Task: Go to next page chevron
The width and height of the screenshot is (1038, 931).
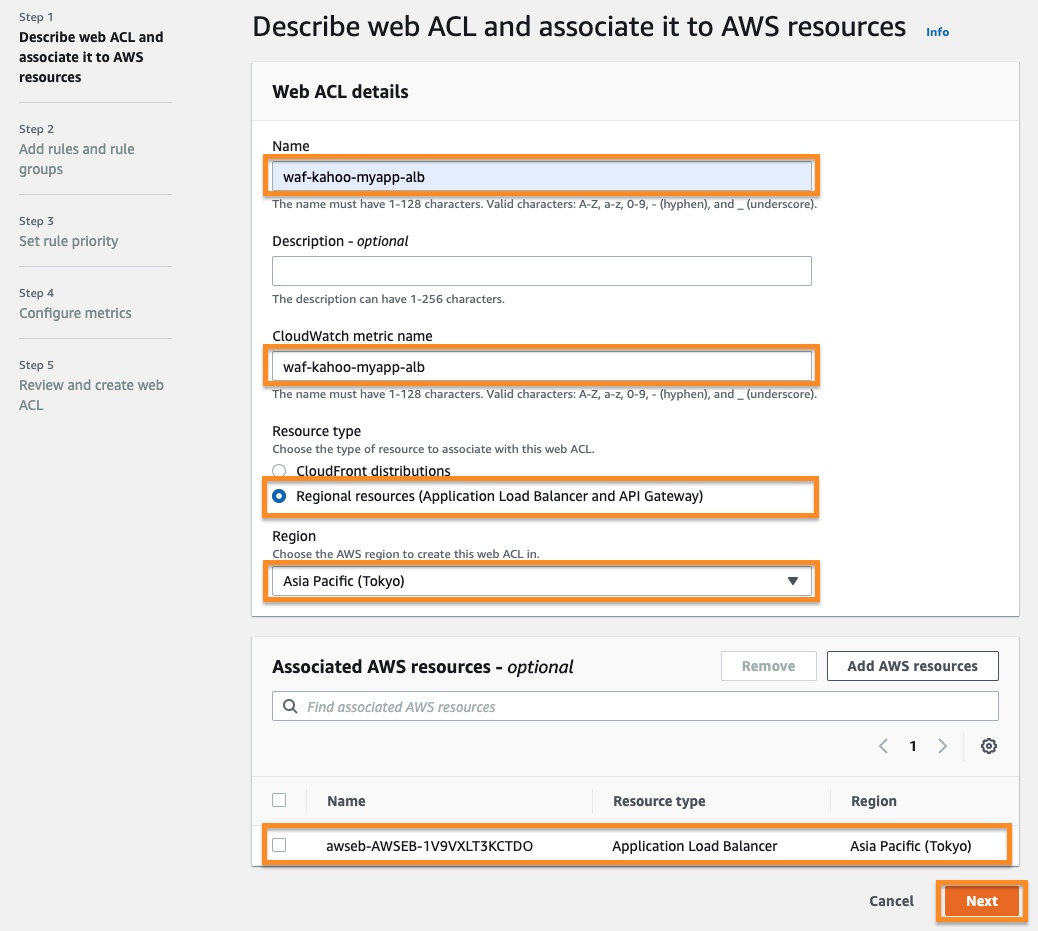Action: click(942, 746)
